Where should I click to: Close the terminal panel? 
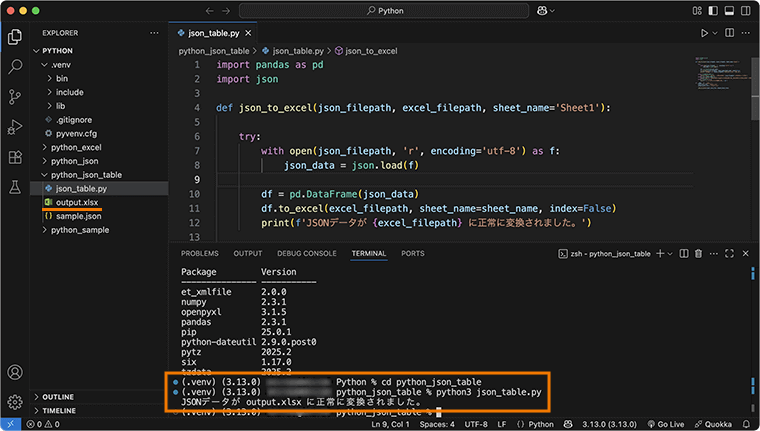(x=745, y=254)
